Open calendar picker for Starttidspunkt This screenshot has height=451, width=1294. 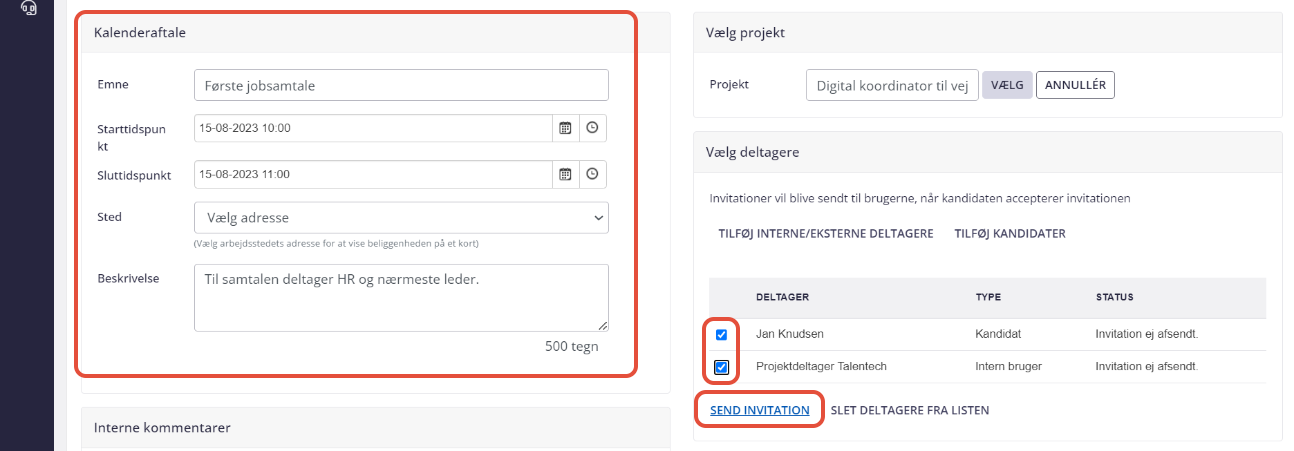tap(565, 128)
